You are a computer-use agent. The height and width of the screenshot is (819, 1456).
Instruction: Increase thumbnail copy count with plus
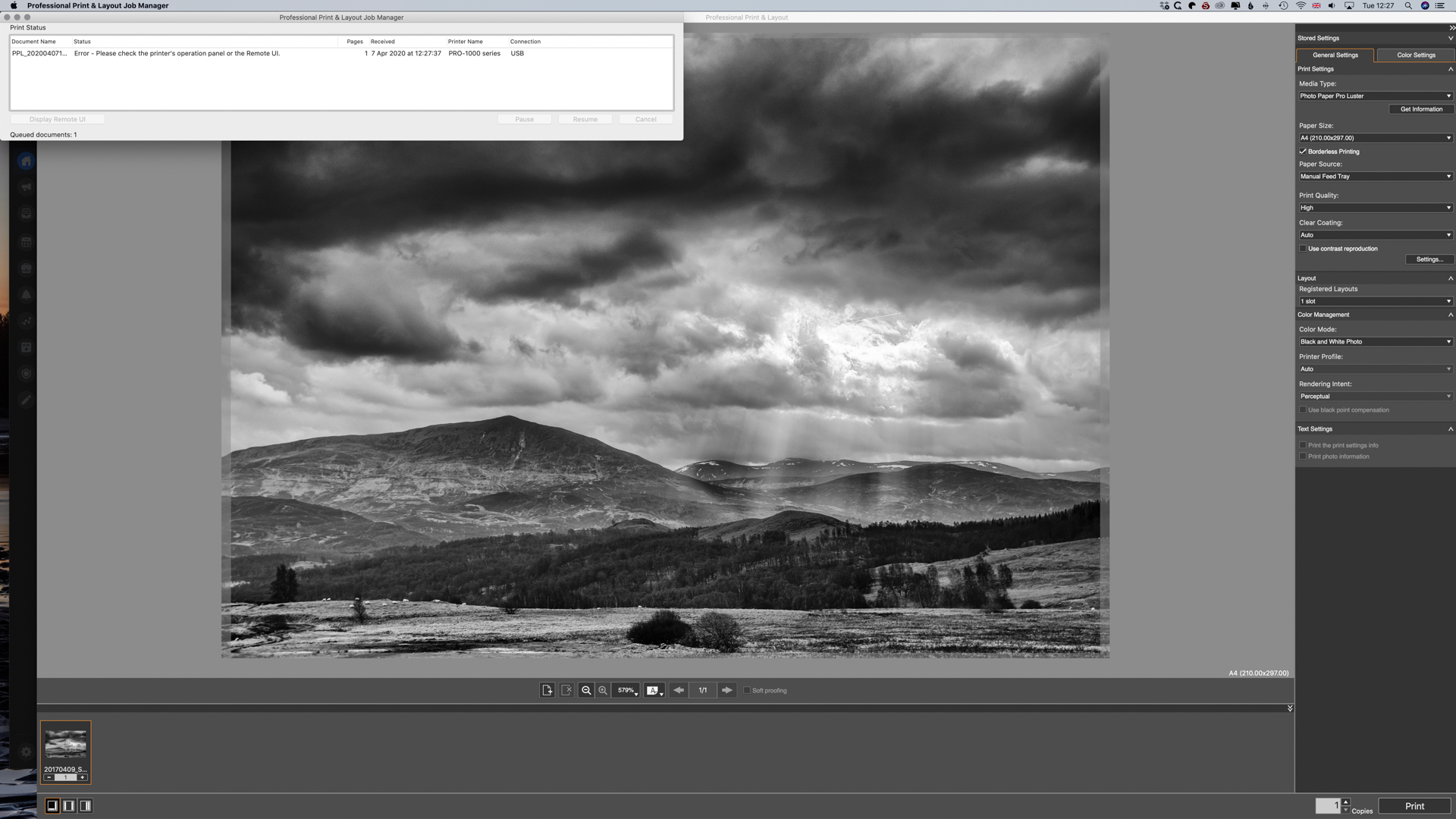click(83, 777)
